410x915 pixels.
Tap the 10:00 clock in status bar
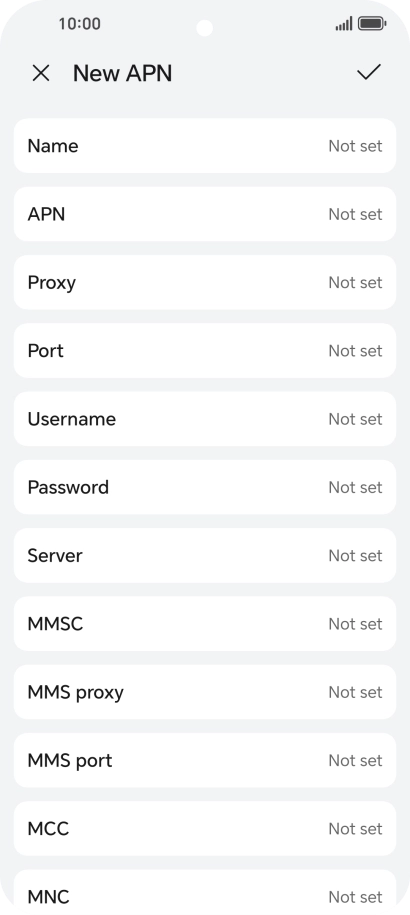click(79, 24)
